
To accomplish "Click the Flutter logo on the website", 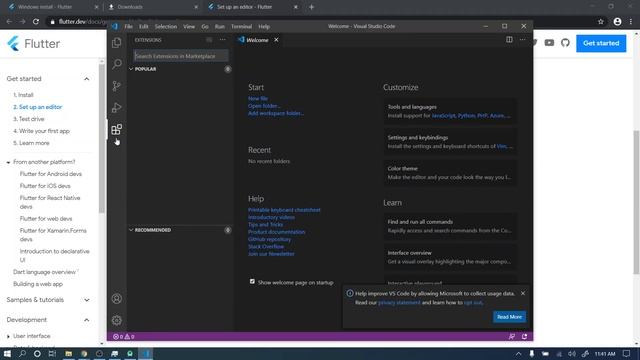I will pos(33,43).
